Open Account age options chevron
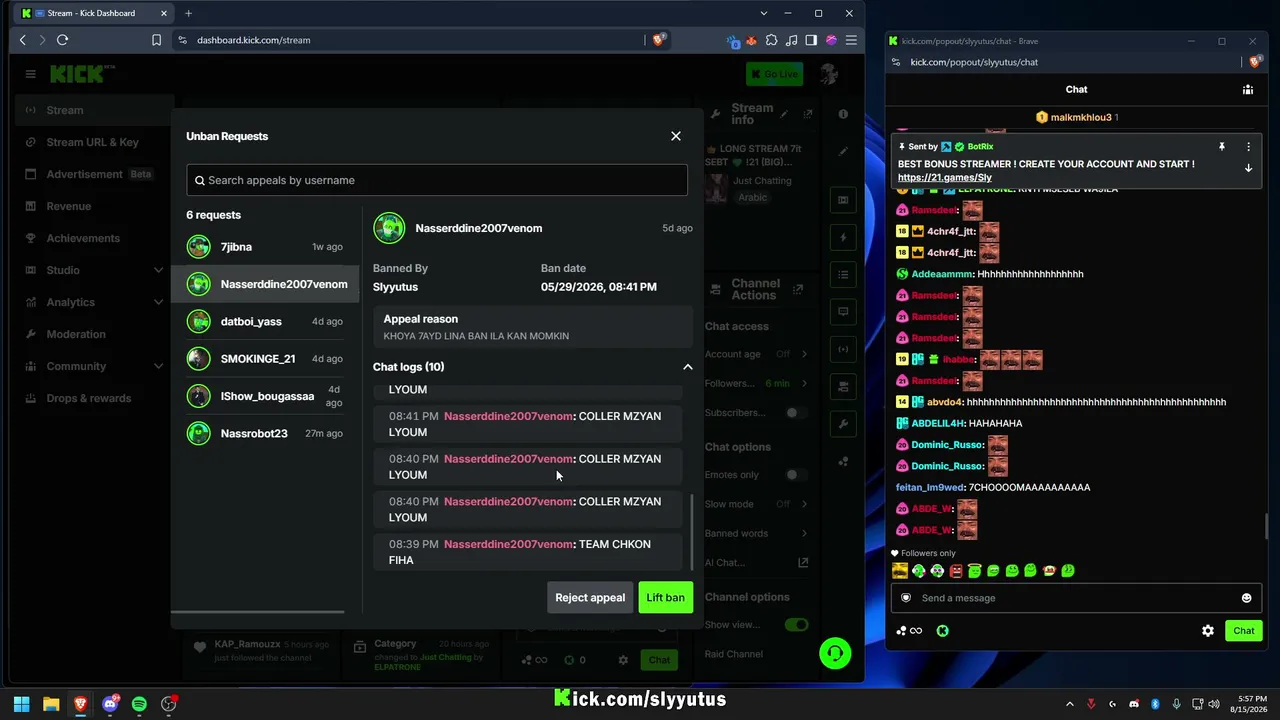This screenshot has width=1280, height=720. [804, 354]
